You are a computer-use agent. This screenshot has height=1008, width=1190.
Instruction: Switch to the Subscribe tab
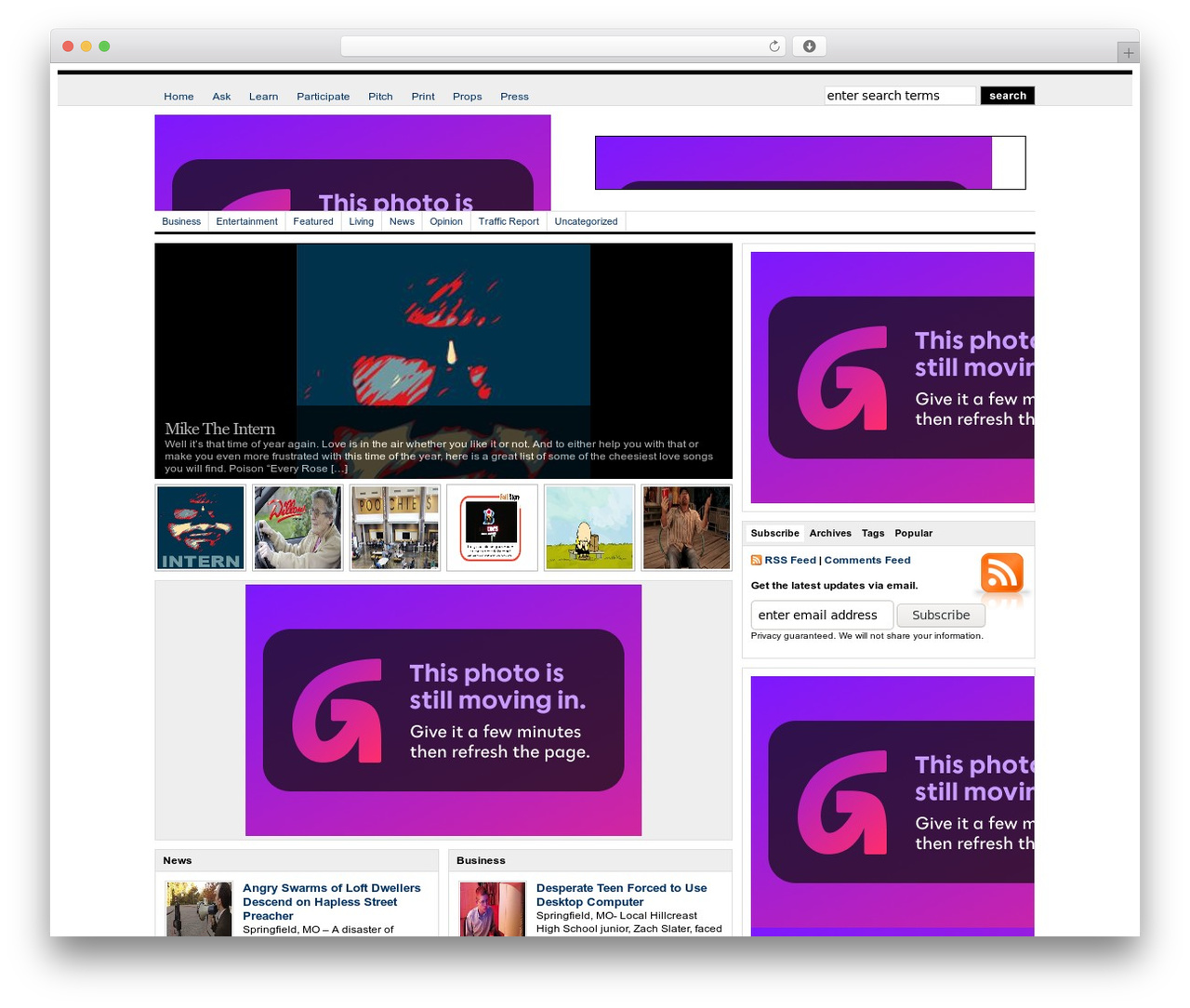[774, 533]
